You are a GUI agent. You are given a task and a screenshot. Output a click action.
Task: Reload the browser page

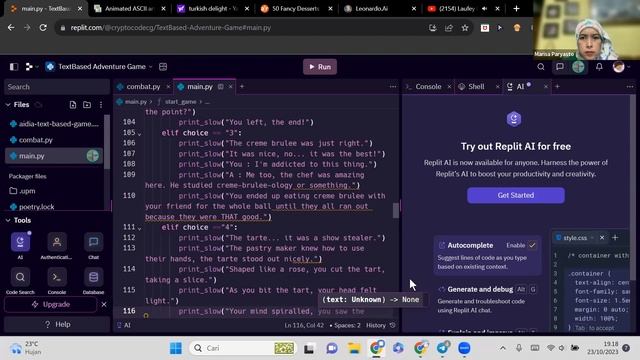43,28
